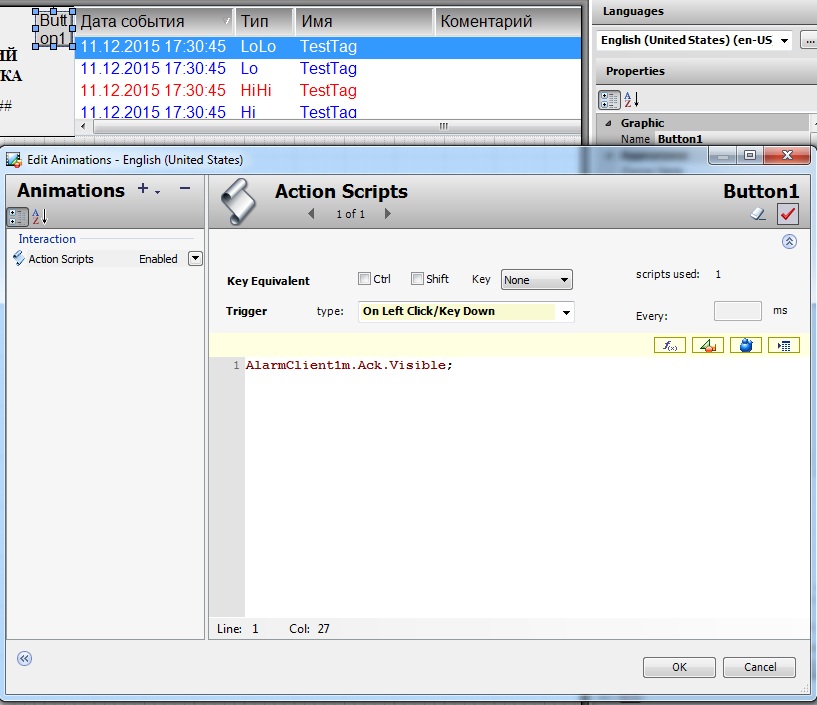Click the insert function f(x) icon
The height and width of the screenshot is (705, 817).
[x=668, y=345]
